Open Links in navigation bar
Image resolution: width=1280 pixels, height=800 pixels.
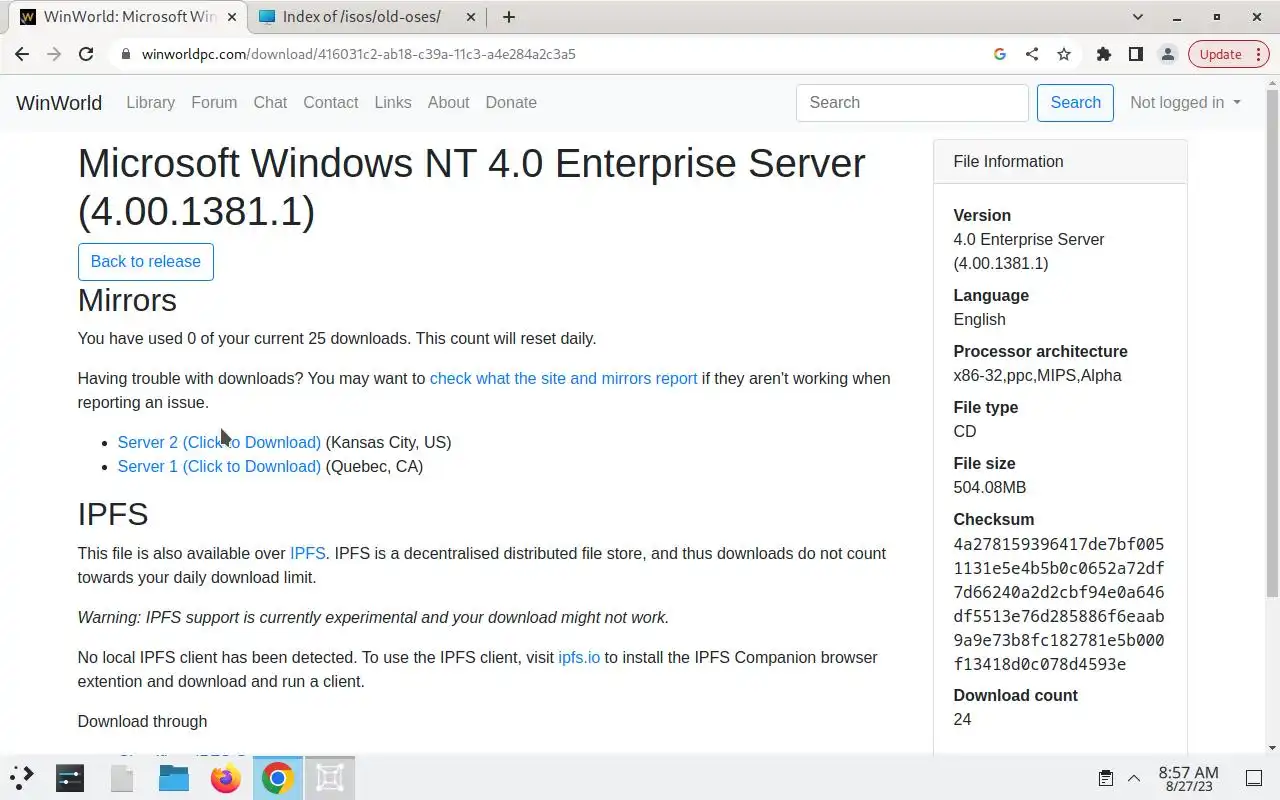pos(393,102)
